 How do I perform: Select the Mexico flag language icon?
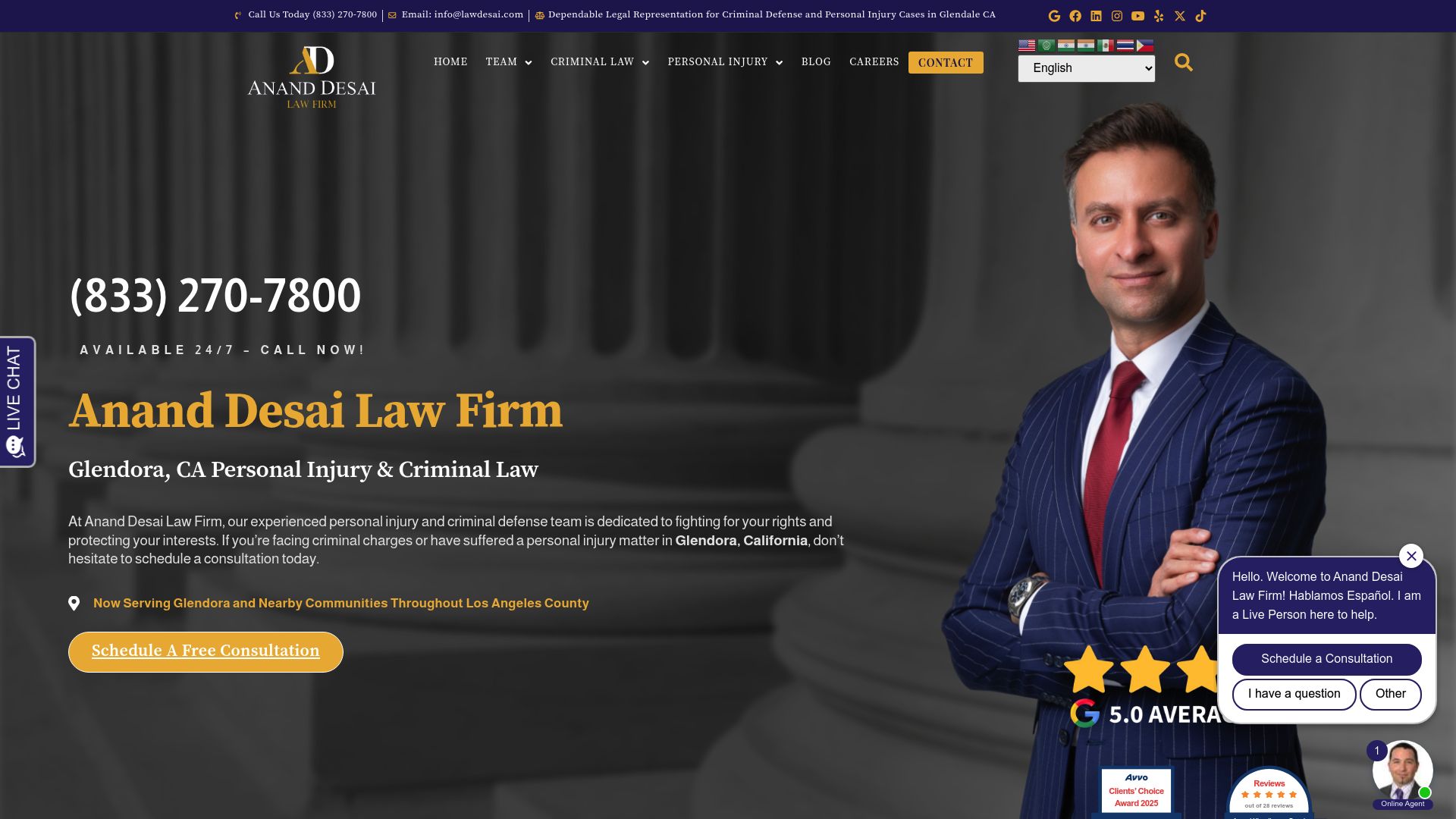[x=1106, y=45]
